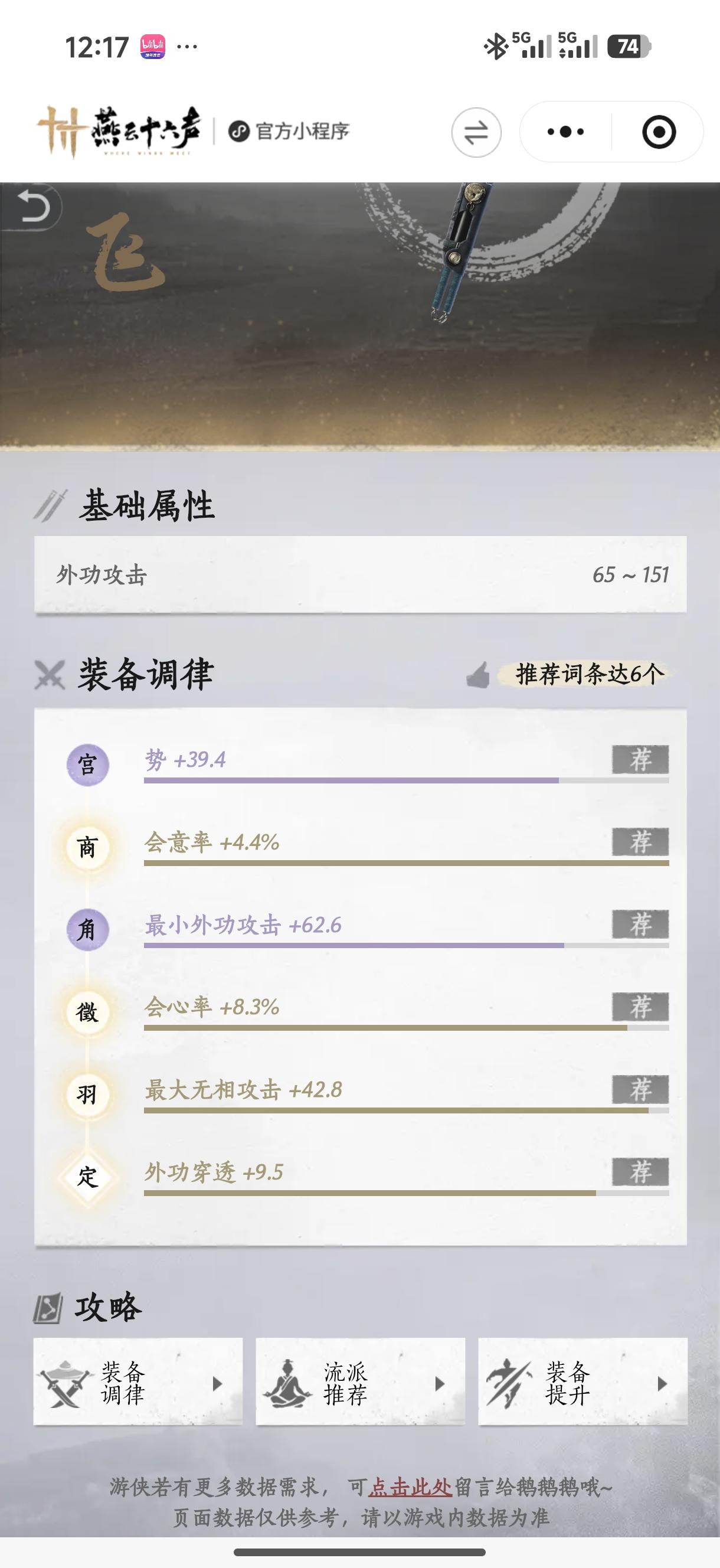Tap the 定 diamond slot icon
The image size is (720, 1568).
click(88, 1177)
